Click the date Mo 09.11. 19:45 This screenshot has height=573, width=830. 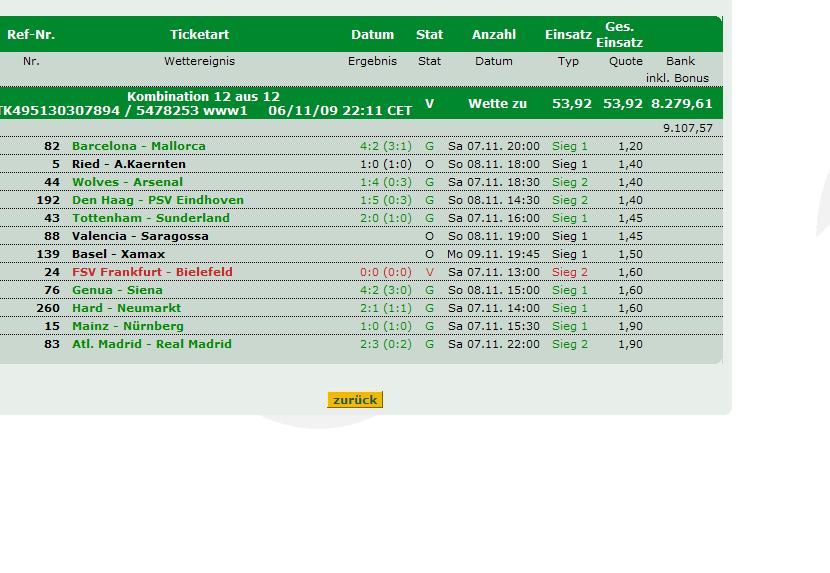[493, 254]
